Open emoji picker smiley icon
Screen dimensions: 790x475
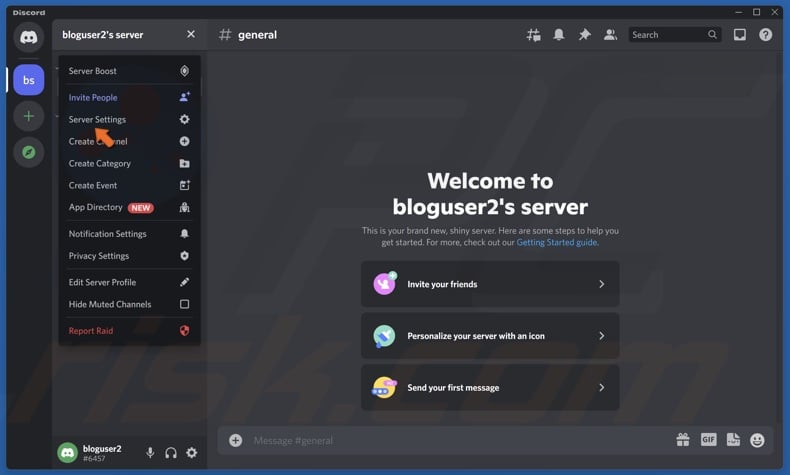(x=757, y=441)
